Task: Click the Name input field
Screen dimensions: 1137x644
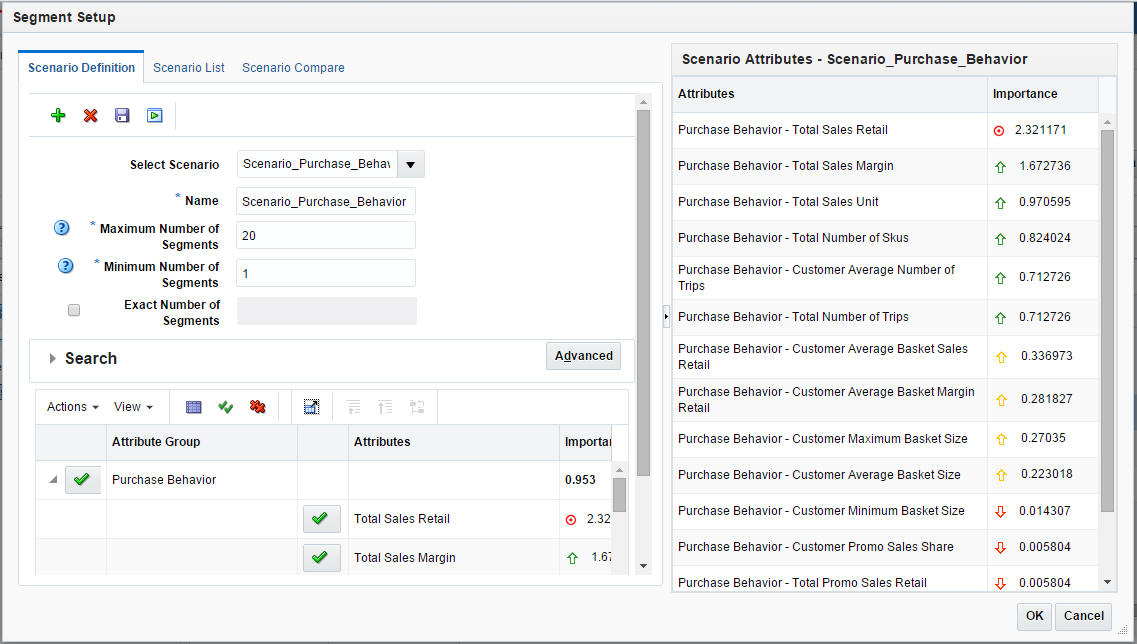Action: coord(326,201)
